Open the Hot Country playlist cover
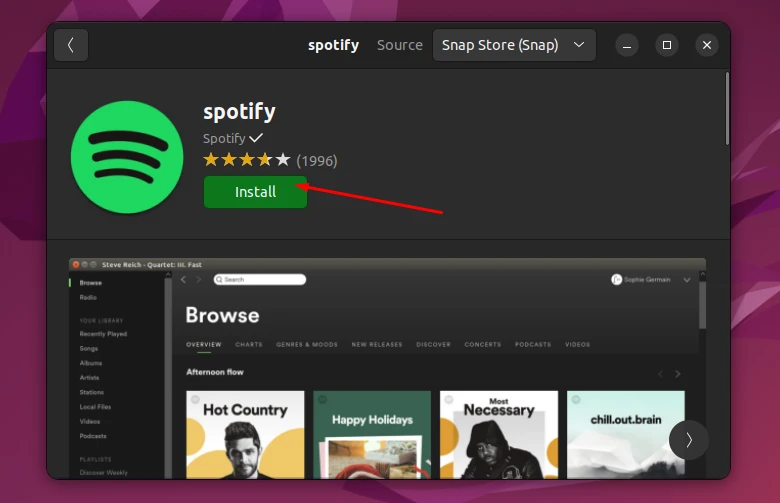The width and height of the screenshot is (780, 503). tap(245, 435)
